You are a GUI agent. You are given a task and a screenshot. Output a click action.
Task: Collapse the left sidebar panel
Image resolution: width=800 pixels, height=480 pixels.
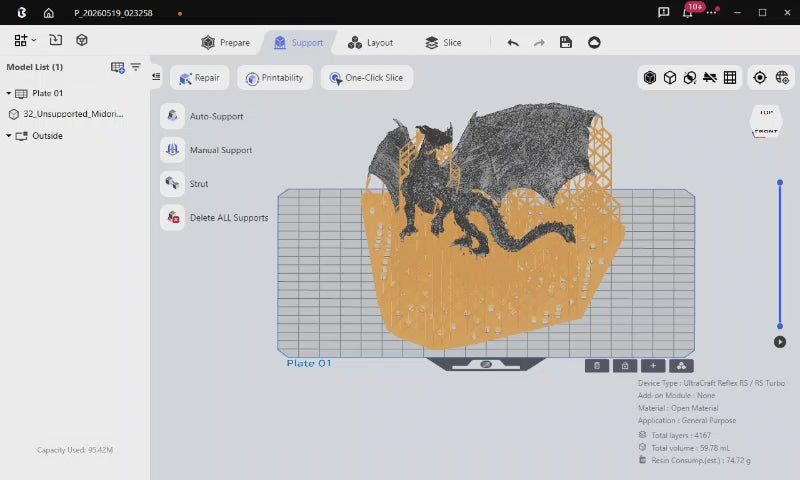coord(156,77)
